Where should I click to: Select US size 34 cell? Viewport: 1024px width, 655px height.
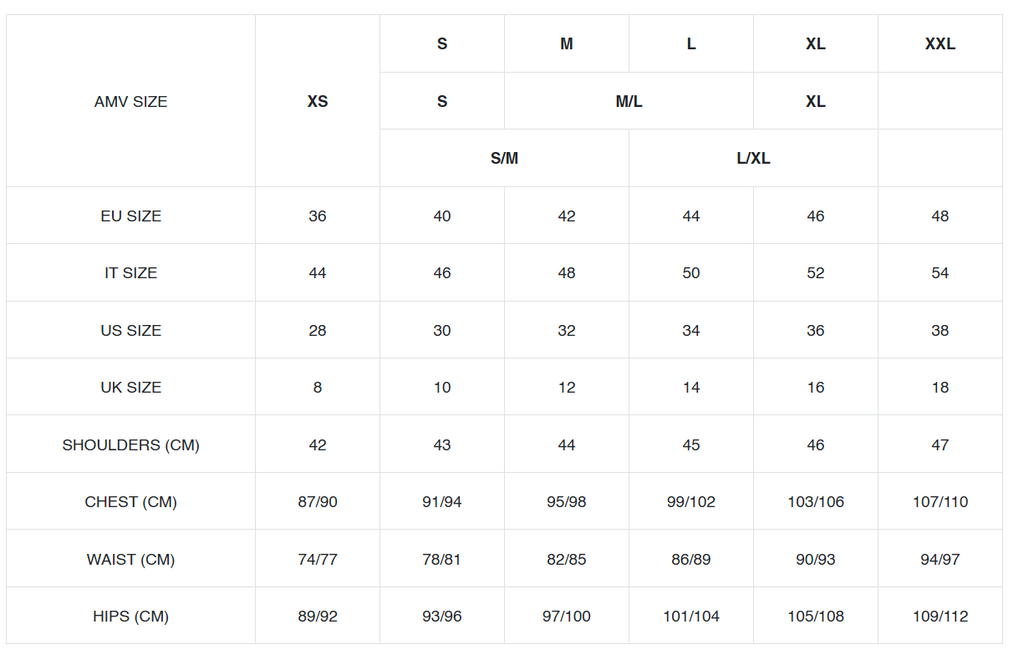[691, 330]
